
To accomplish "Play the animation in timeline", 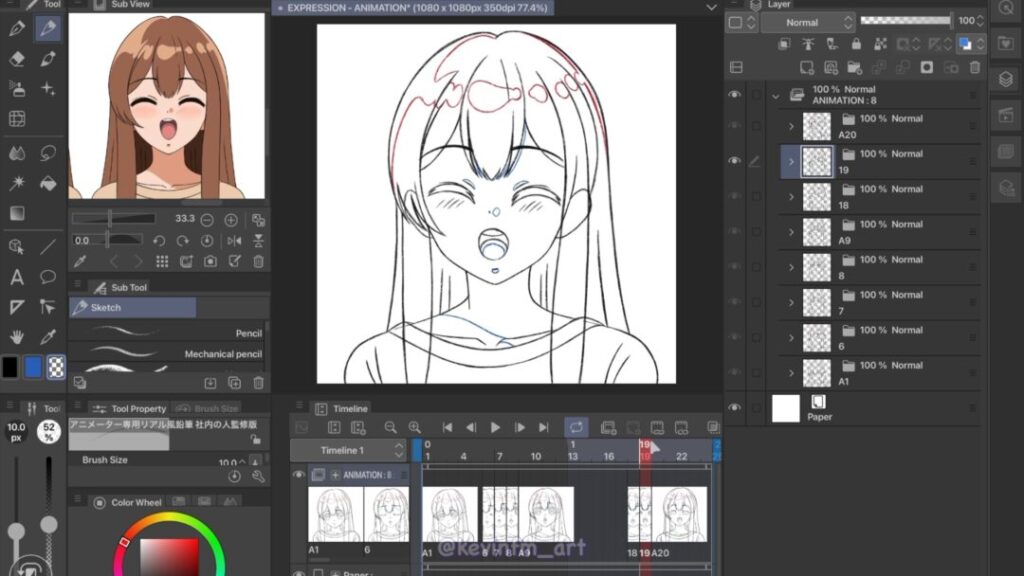I will point(495,428).
